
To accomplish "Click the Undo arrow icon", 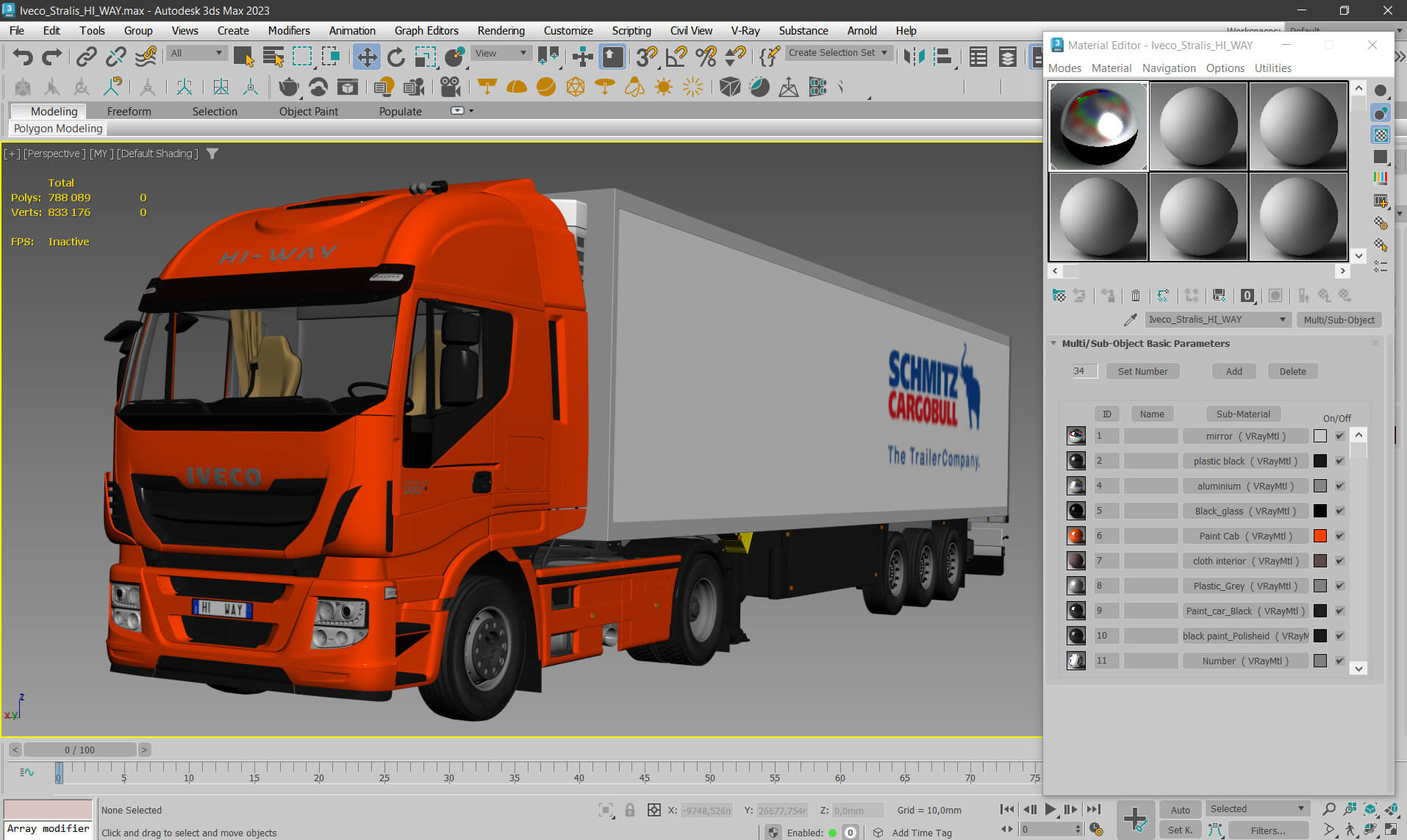I will [x=23, y=57].
